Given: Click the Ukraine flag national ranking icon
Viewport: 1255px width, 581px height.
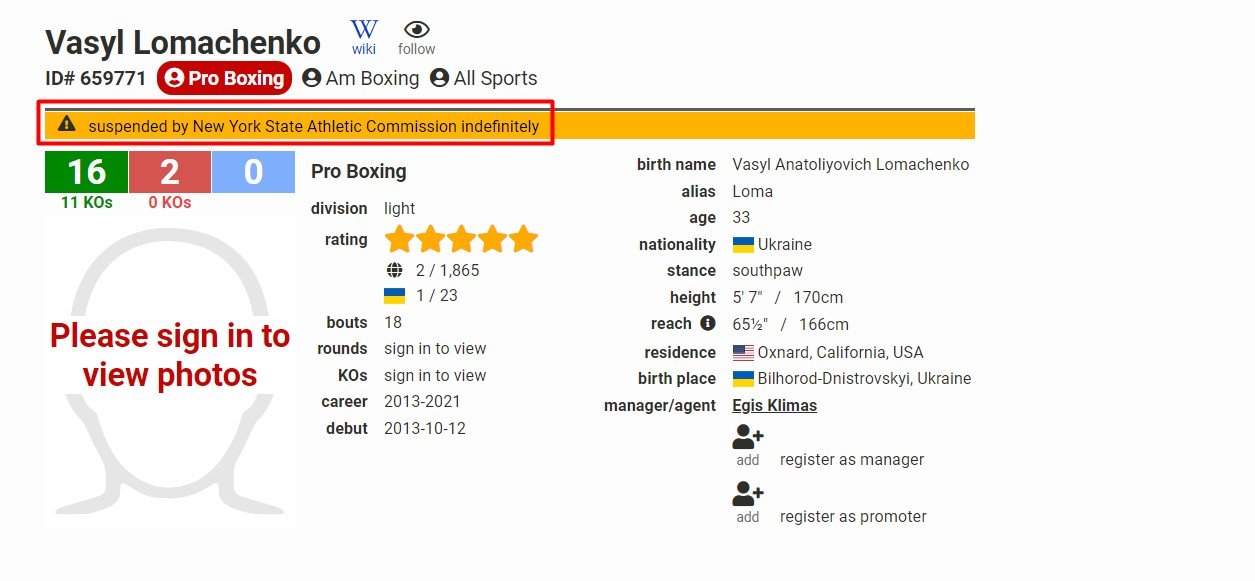Looking at the screenshot, I should tap(394, 296).
